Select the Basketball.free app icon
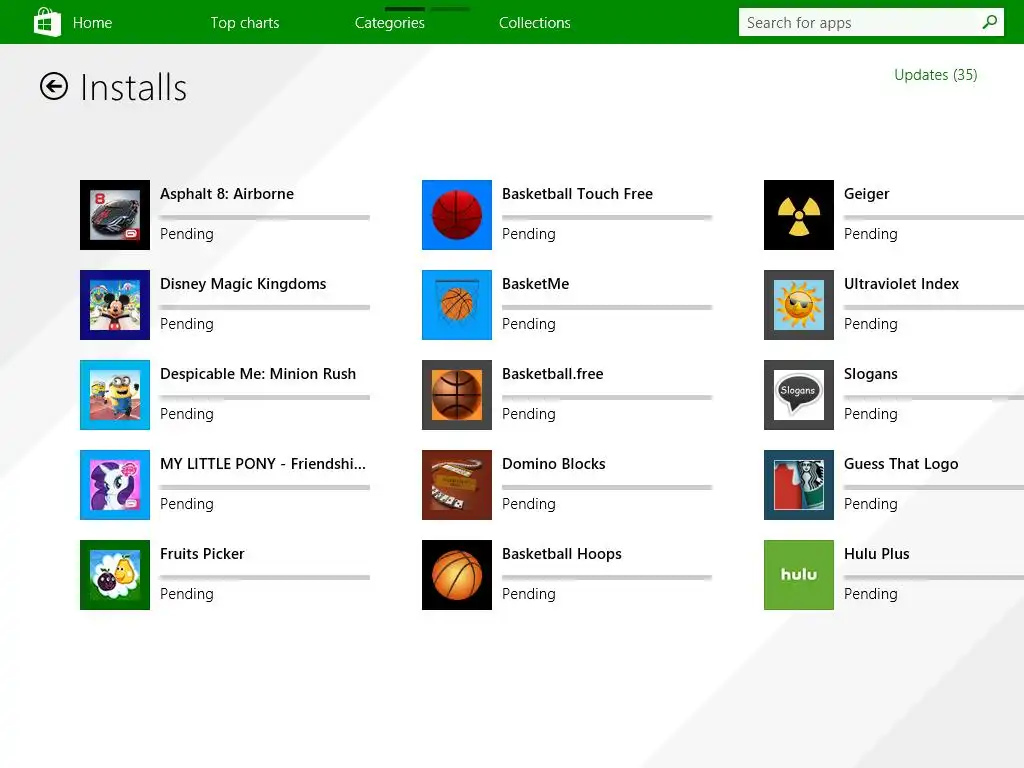Image resolution: width=1024 pixels, height=768 pixels. click(x=456, y=395)
